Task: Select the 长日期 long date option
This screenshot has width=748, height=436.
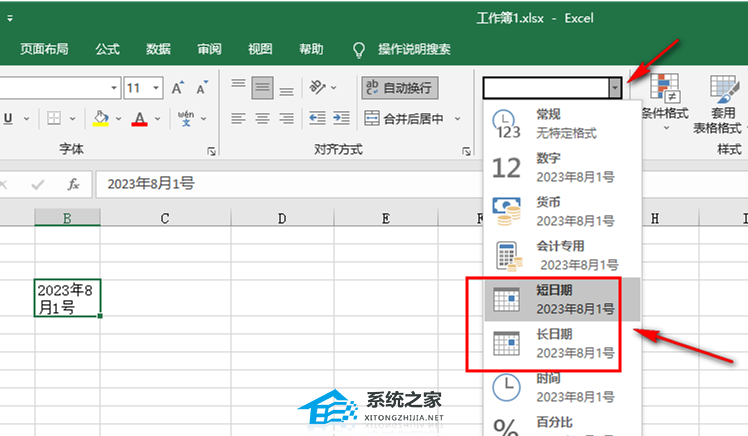Action: click(x=562, y=343)
